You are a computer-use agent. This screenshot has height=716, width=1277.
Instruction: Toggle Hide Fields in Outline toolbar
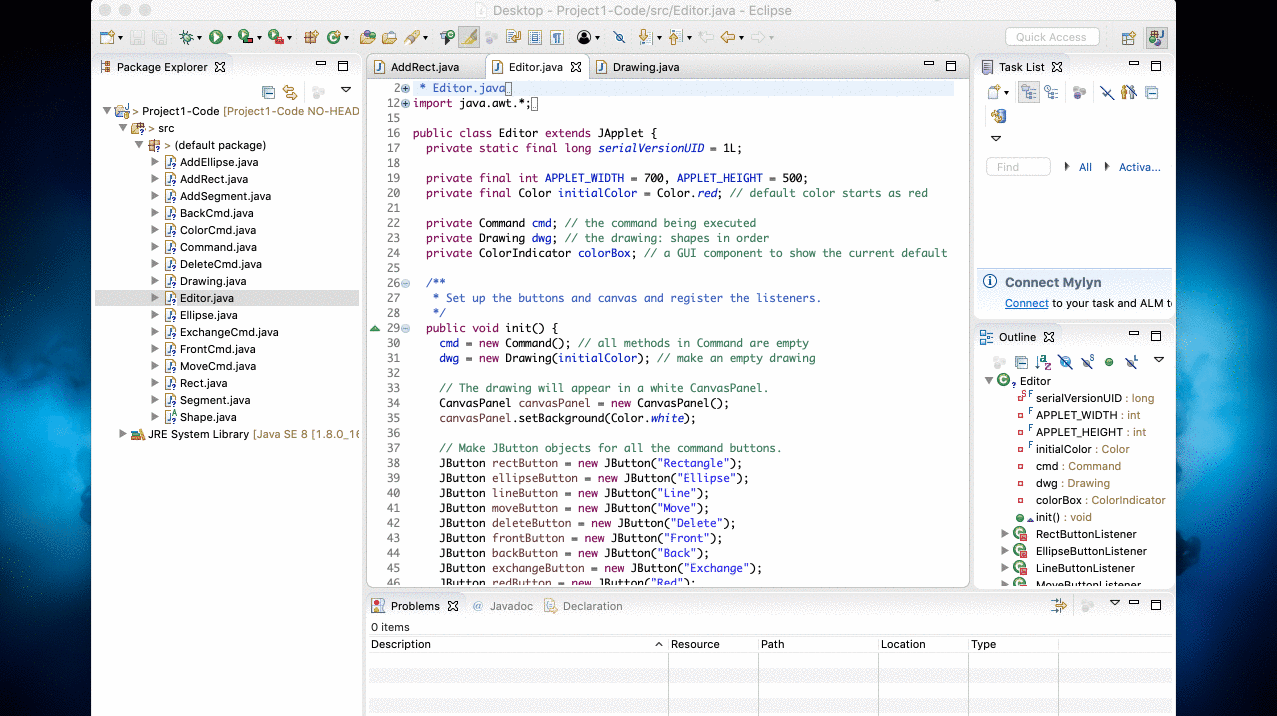(x=1065, y=362)
